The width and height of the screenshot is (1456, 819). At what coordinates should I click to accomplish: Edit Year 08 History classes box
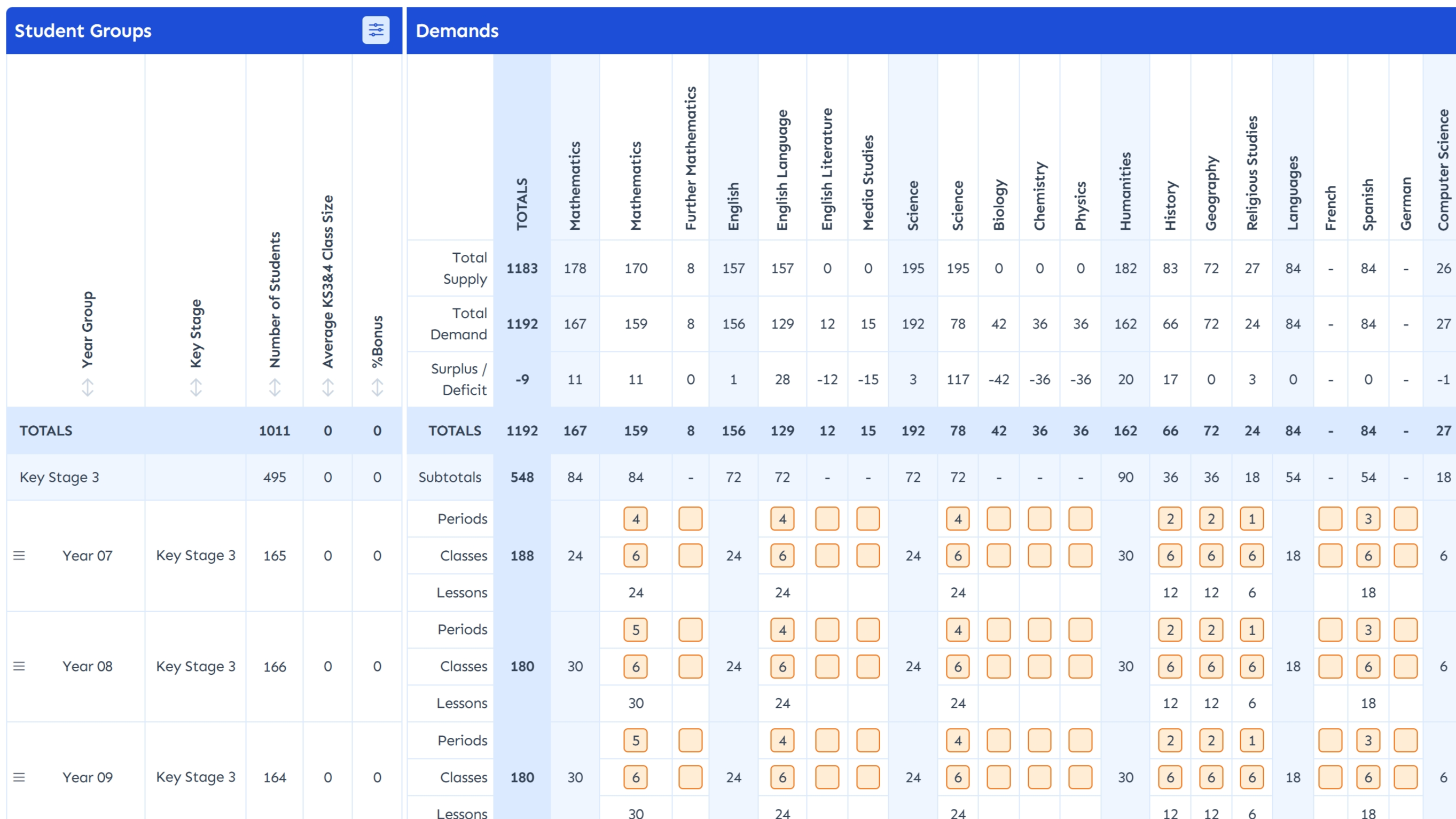(1170, 666)
